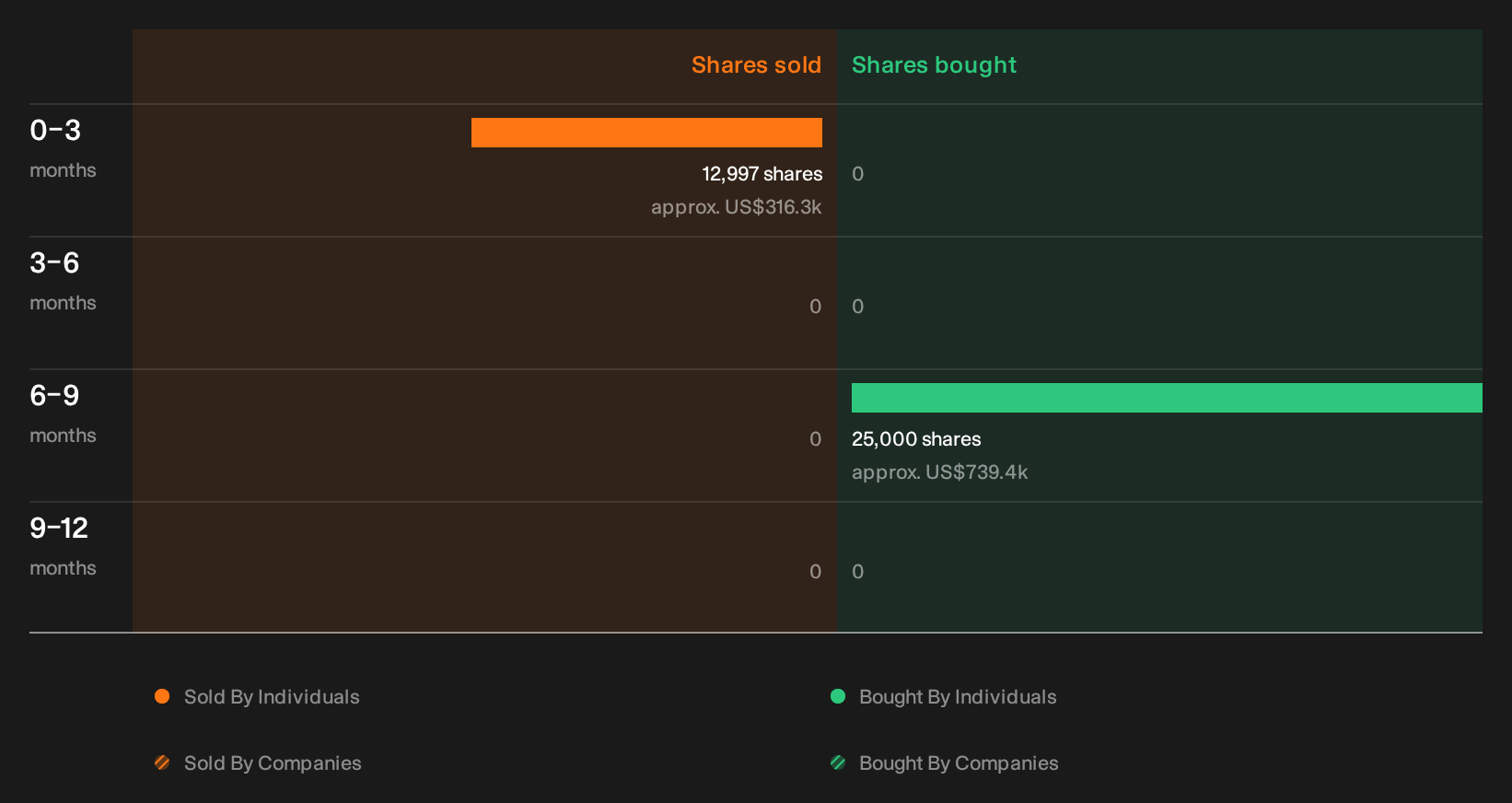Click the 25,000 shares value
1512x803 pixels.
tap(916, 439)
